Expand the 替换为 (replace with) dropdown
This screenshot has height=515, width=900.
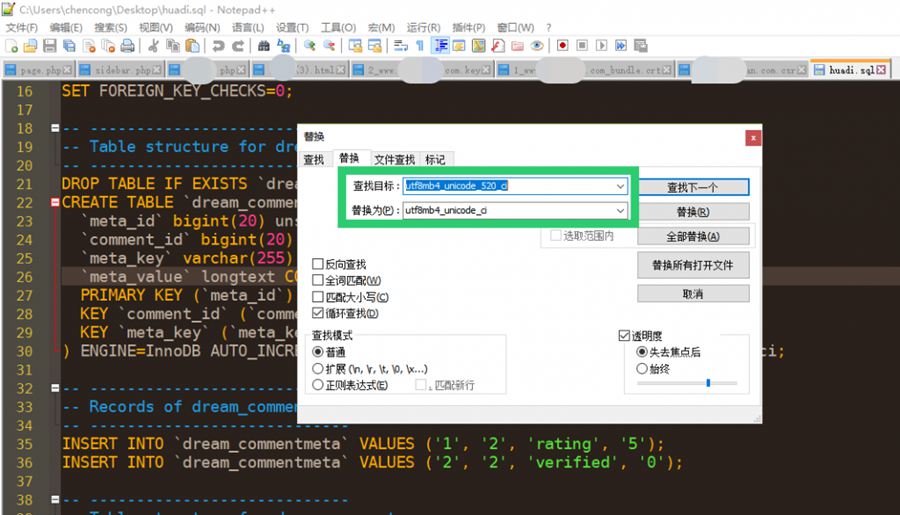[620, 211]
